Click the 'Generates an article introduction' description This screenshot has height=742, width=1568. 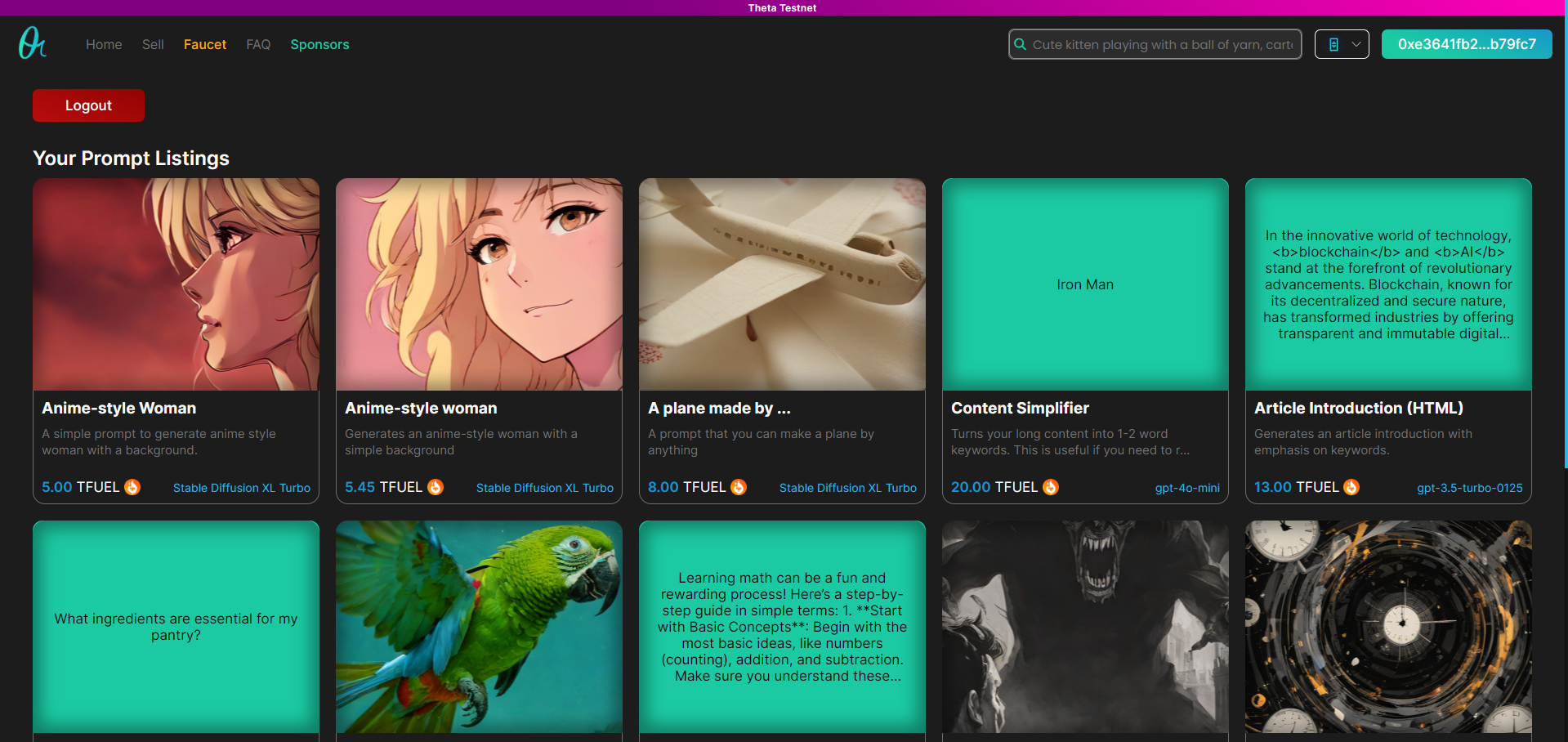pos(1364,442)
